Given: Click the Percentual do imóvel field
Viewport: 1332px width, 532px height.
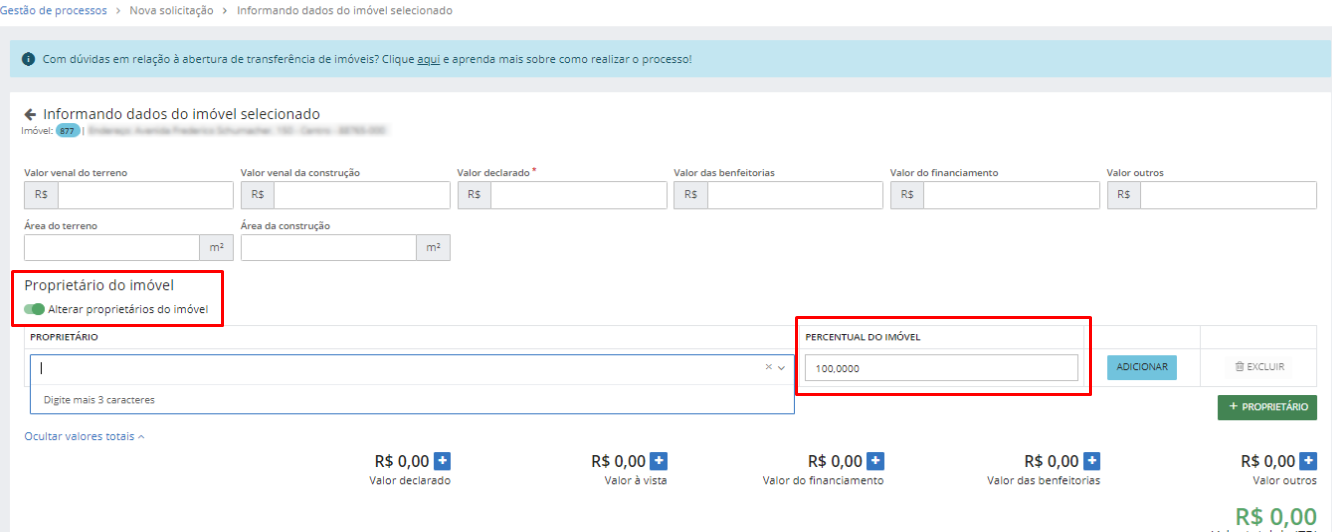Looking at the screenshot, I should click(x=941, y=368).
